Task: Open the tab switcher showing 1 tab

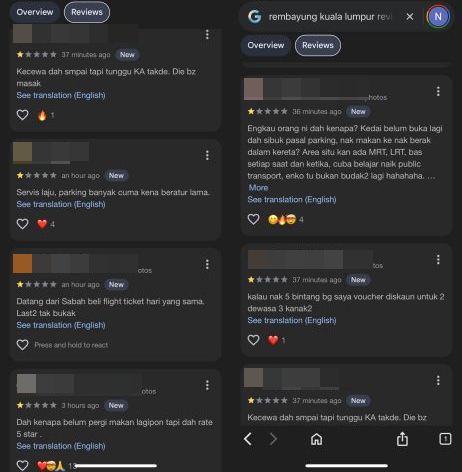Action: pos(445,439)
